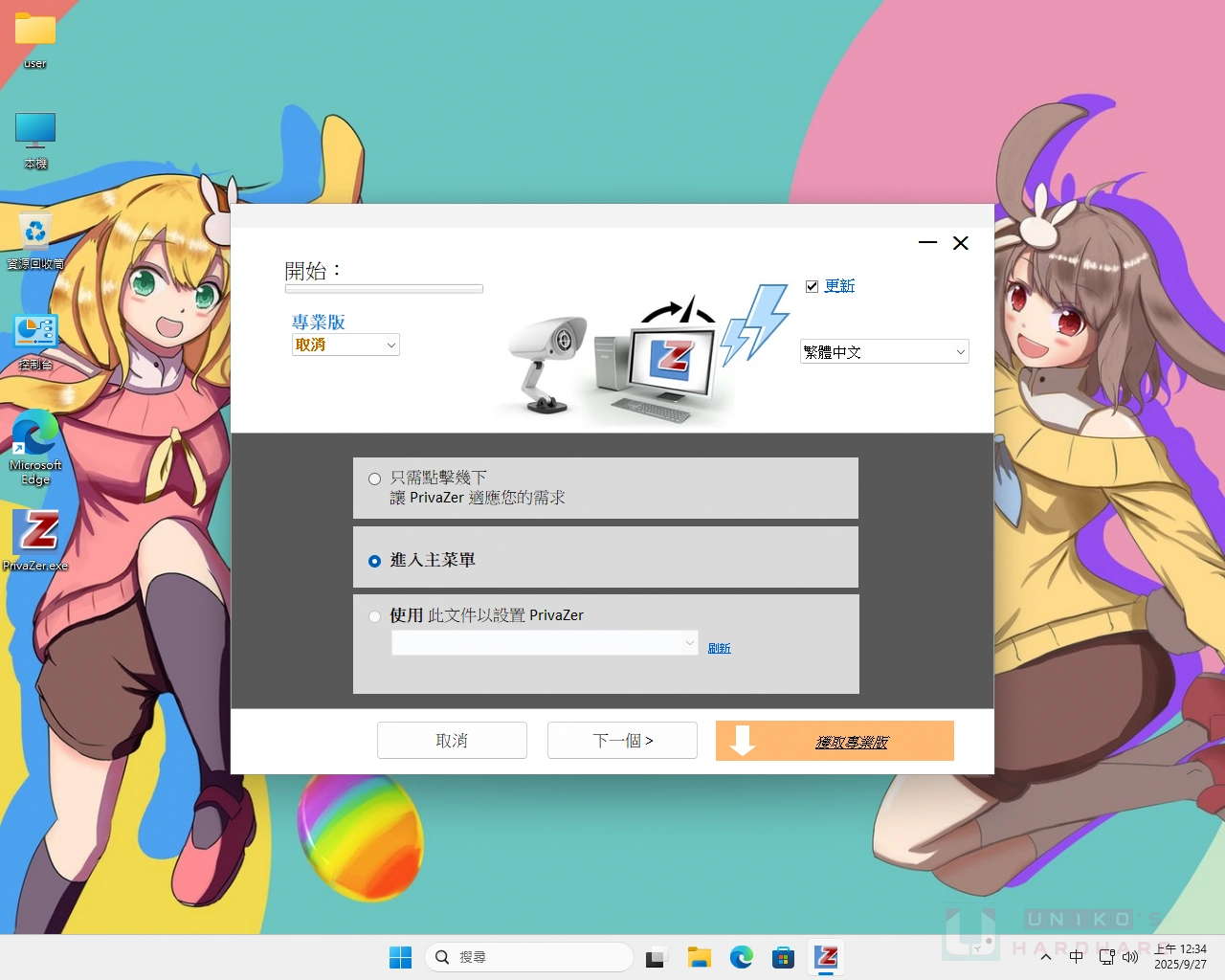Click the 刷新 refresh link
The width and height of the screenshot is (1225, 980).
pyautogui.click(x=719, y=648)
